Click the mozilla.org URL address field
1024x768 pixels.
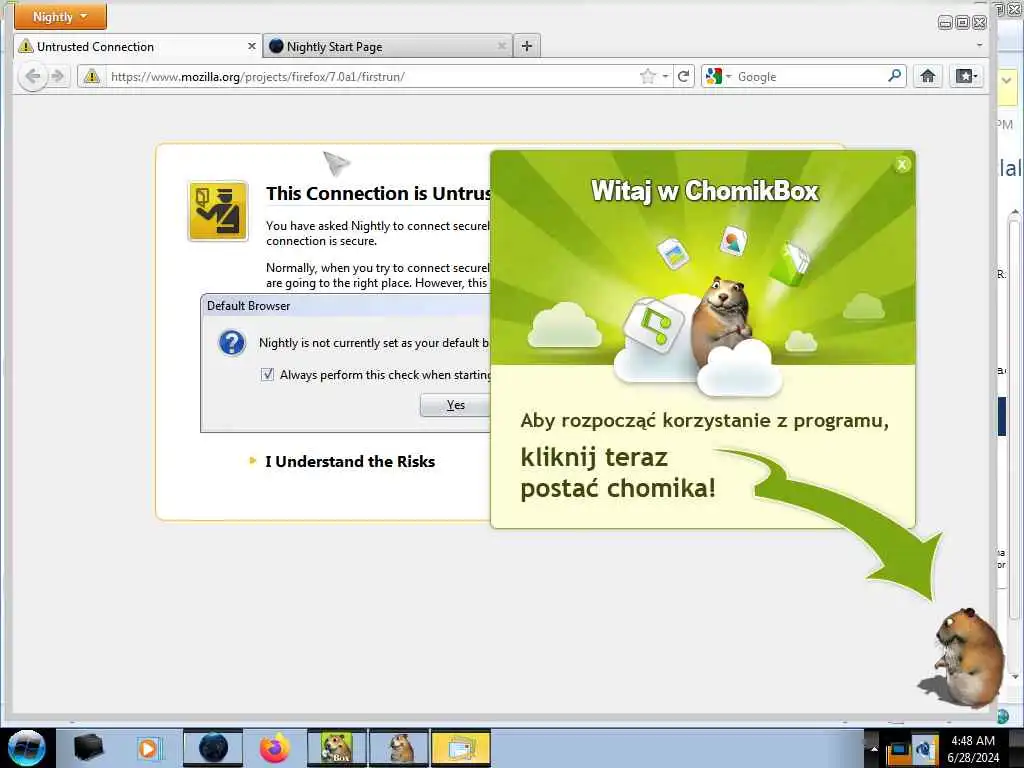pyautogui.click(x=372, y=76)
